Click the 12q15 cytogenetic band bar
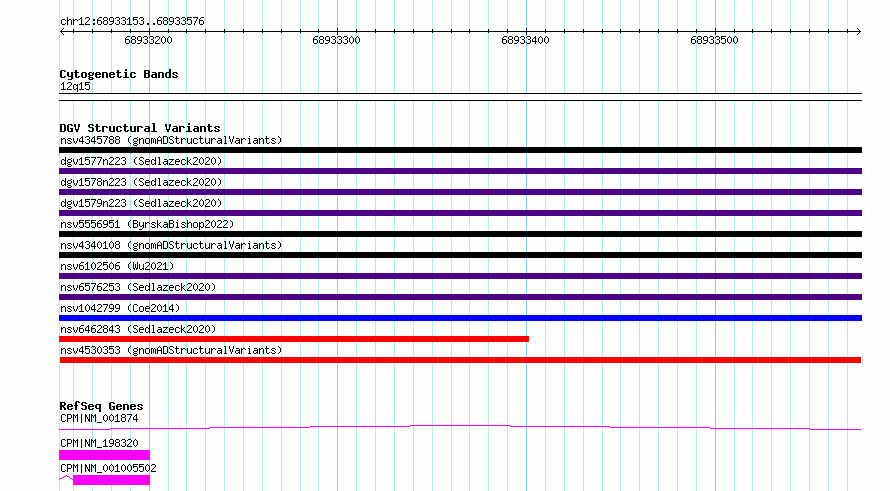890x491 pixels. 460,97
